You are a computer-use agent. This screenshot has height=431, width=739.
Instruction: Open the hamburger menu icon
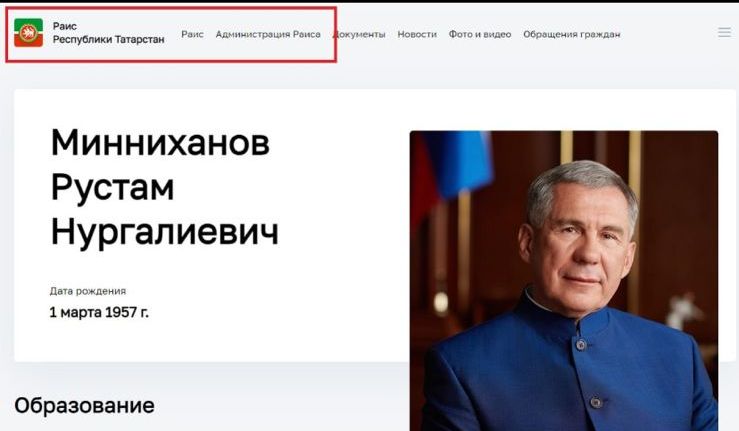[x=724, y=33]
